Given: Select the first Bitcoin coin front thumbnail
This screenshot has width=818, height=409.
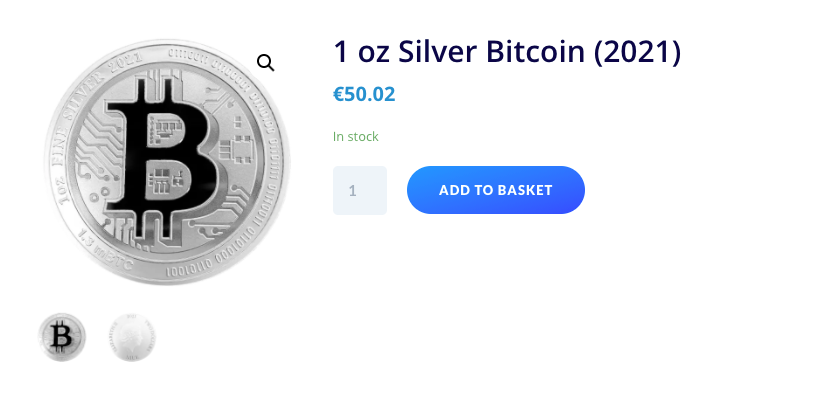Looking at the screenshot, I should pyautogui.click(x=62, y=337).
